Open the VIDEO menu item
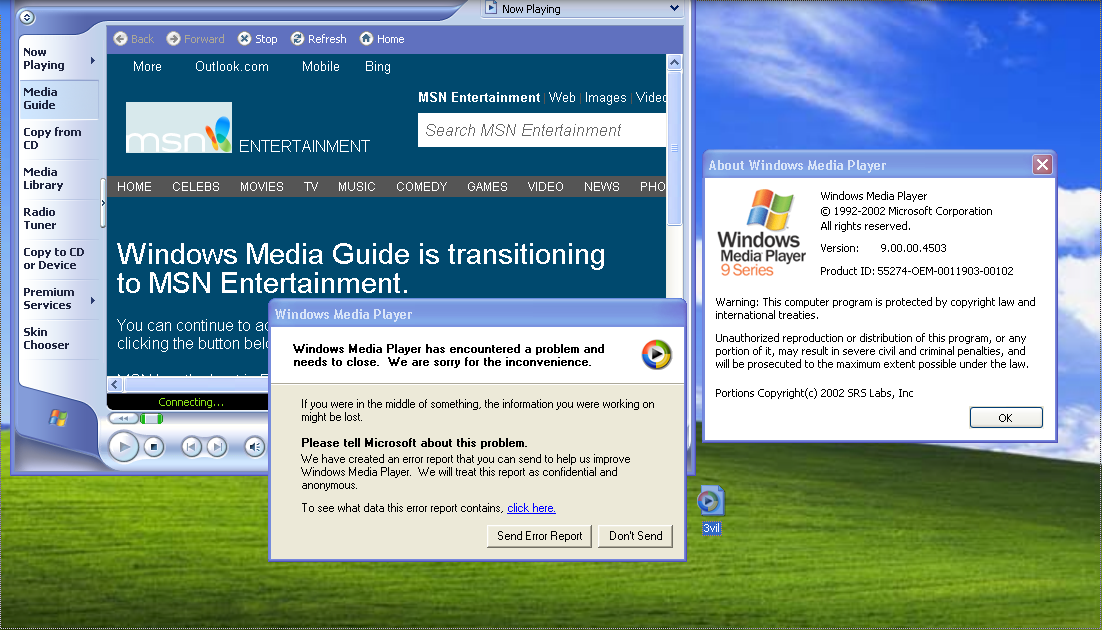 point(545,186)
